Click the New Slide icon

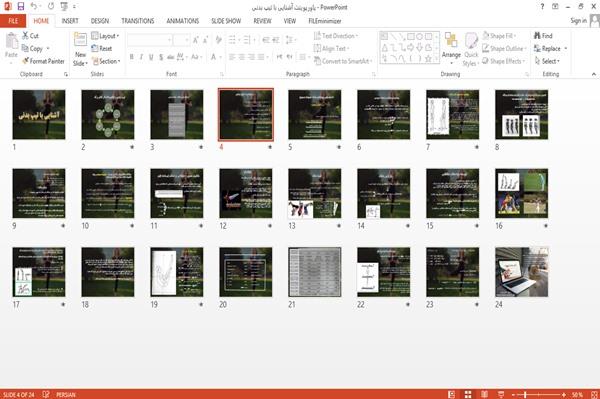[x=80, y=40]
